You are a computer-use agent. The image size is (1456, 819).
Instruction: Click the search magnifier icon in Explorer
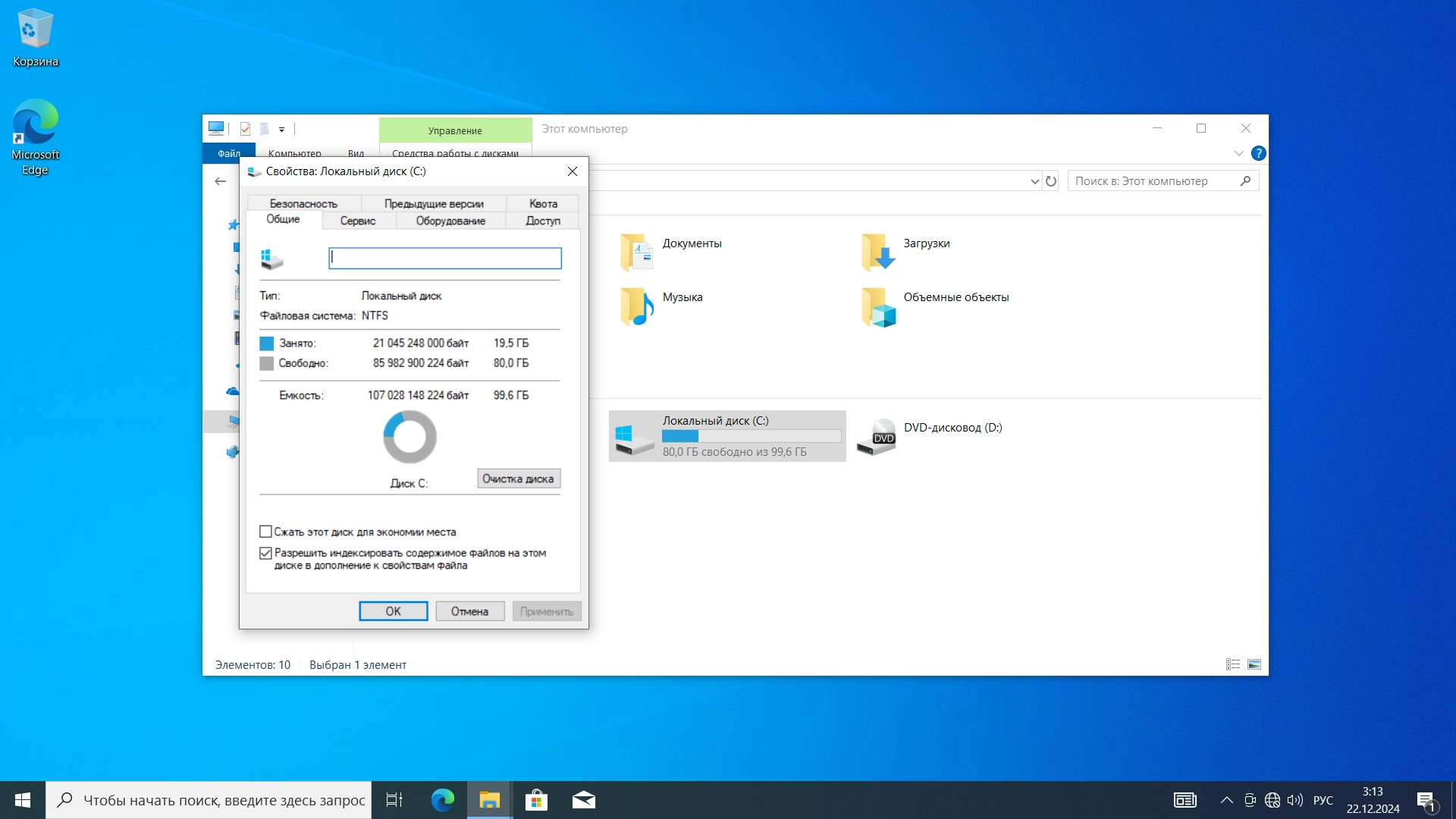click(x=1245, y=180)
